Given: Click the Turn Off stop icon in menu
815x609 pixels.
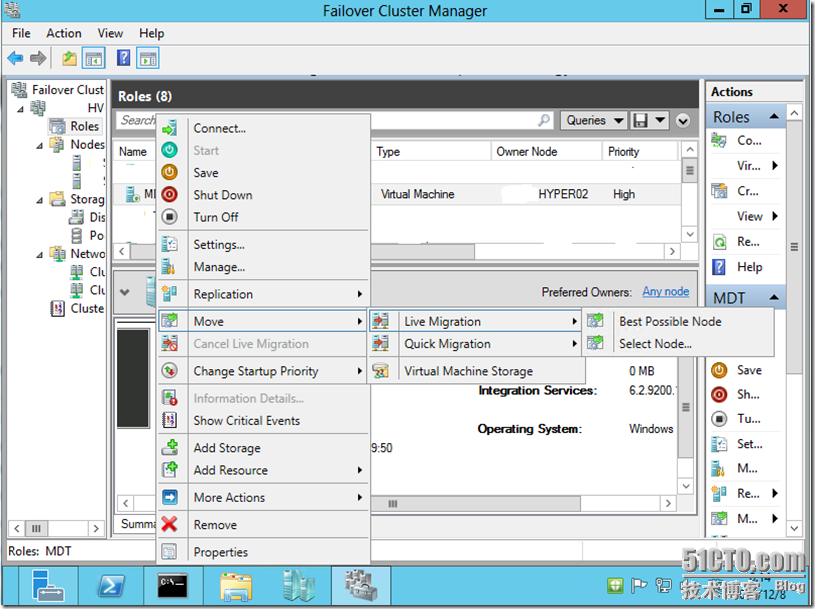Looking at the screenshot, I should point(169,217).
